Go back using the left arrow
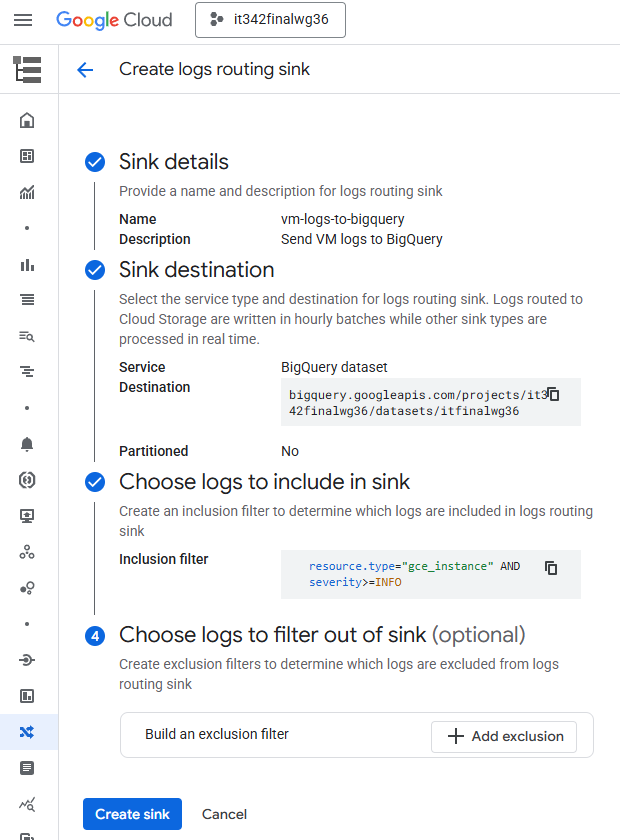This screenshot has height=840, width=620. 85,69
